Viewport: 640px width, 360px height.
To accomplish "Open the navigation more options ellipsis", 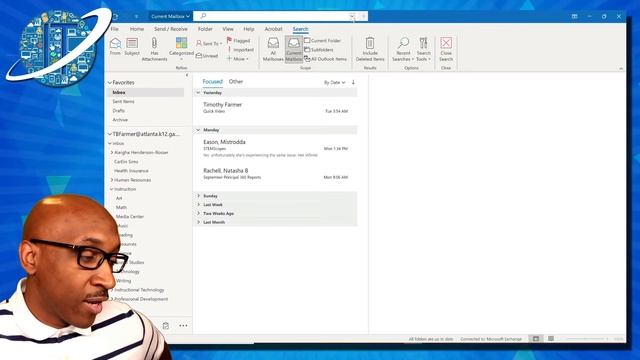I will point(183,326).
